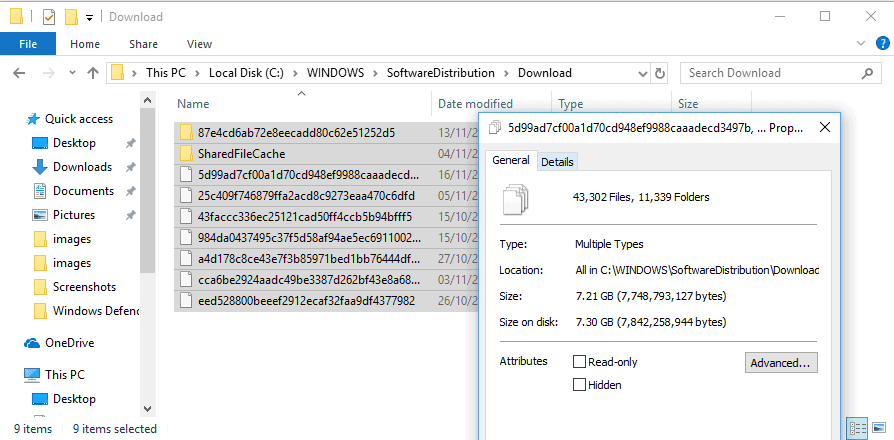Click Local Disk (C:) breadcrumb
Image resolution: width=894 pixels, height=440 pixels.
(246, 73)
